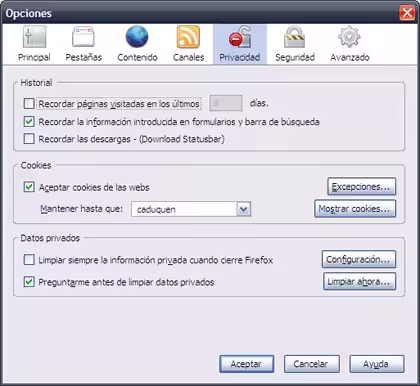Click the days number input field
Screen dimensions: 420x386
[x=226, y=103]
